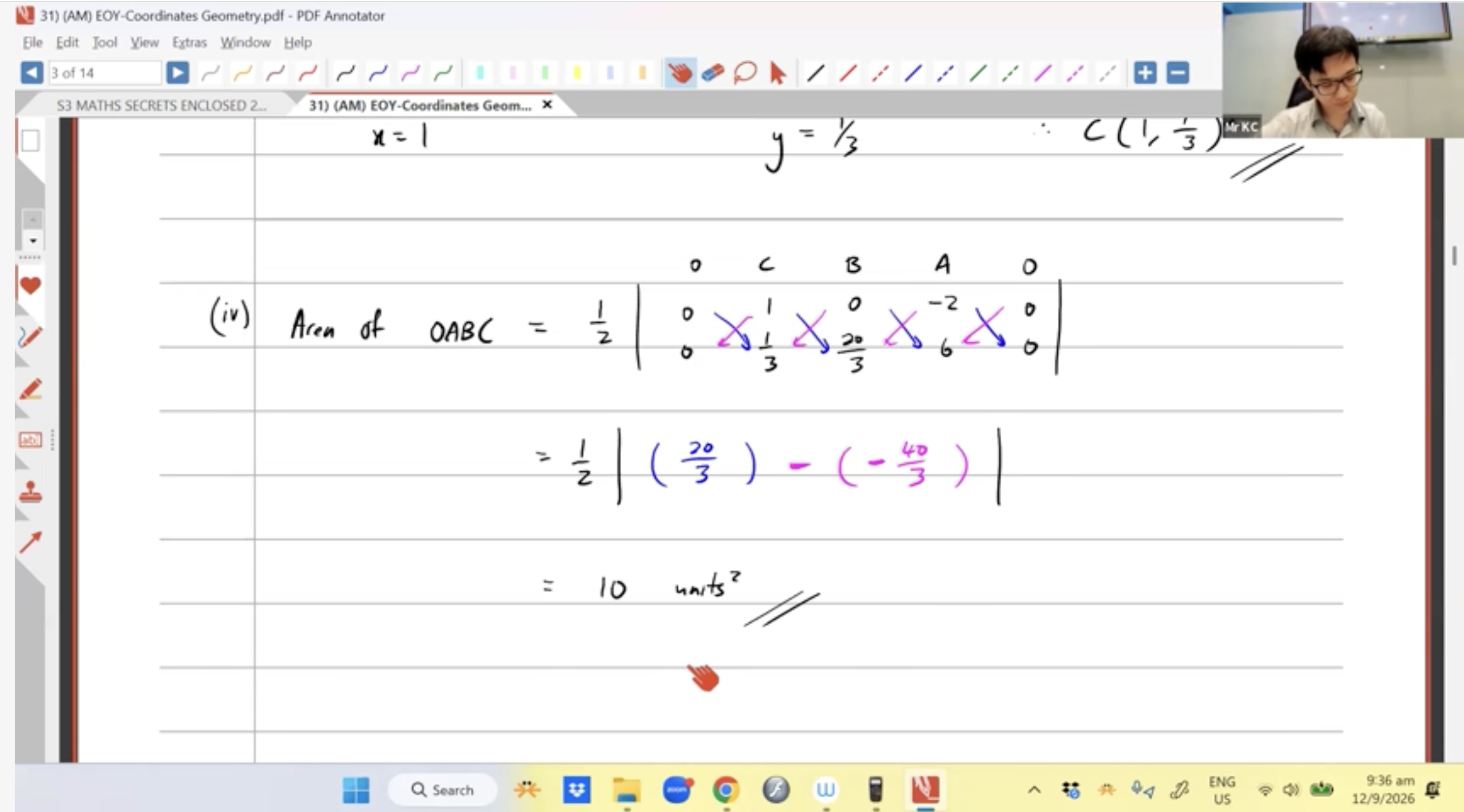Pick the green highlighter swatch

[545, 73]
